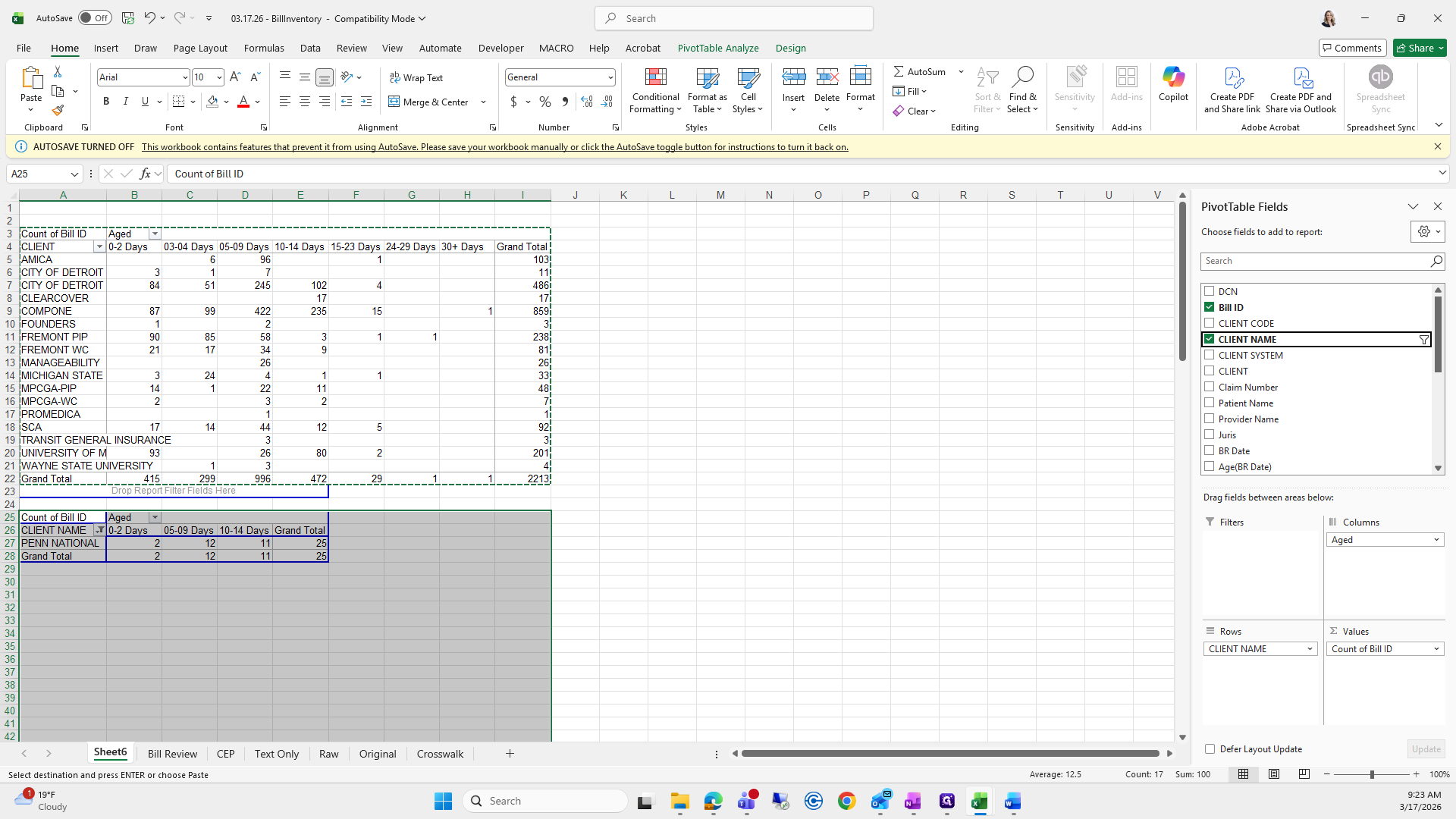Viewport: 1456px width, 819px height.
Task: Open the PivotTable Analyze ribbon tab
Action: tap(717, 48)
